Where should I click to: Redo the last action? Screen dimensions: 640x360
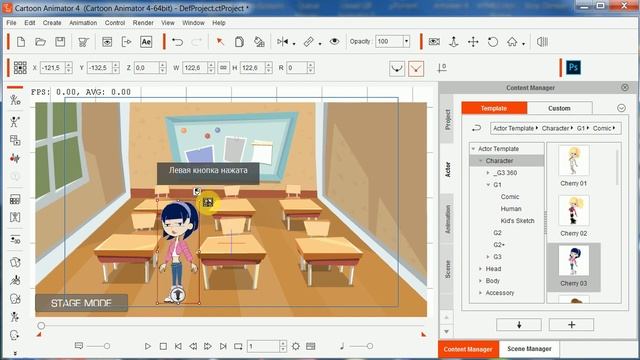197,42
